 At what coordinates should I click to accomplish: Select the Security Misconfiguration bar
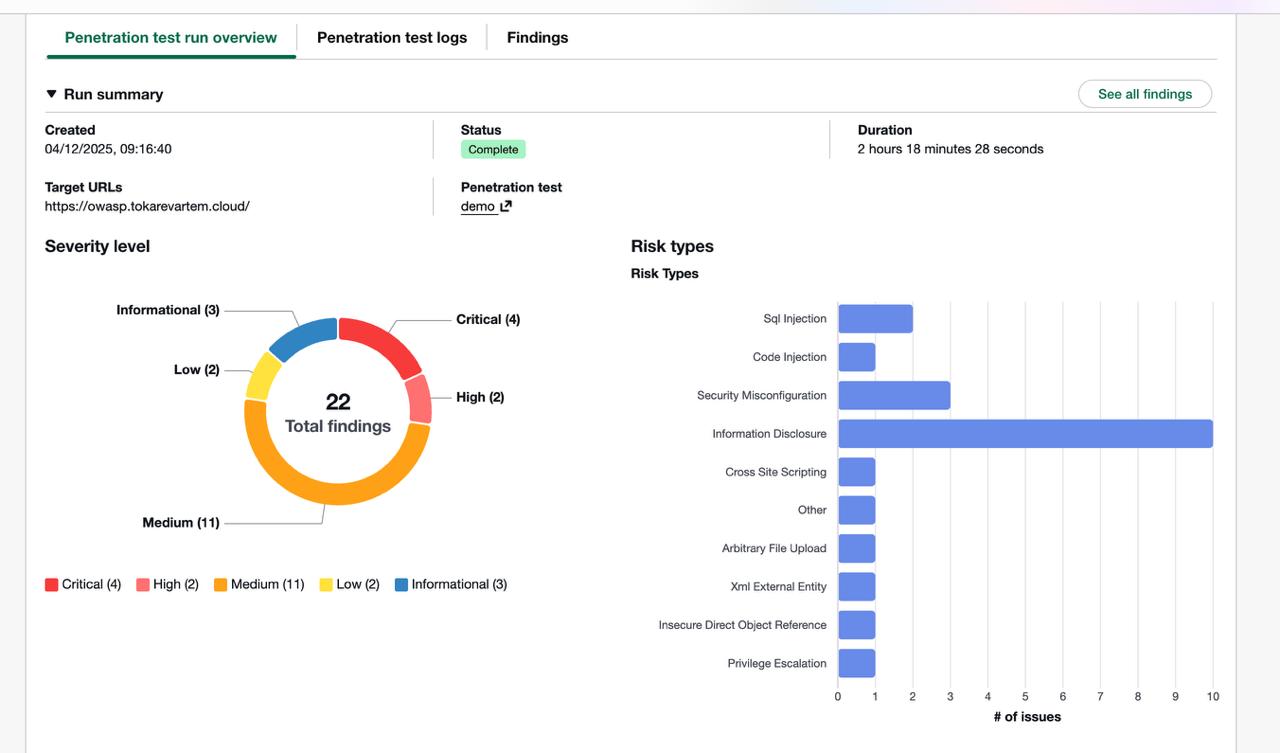pyautogui.click(x=893, y=395)
